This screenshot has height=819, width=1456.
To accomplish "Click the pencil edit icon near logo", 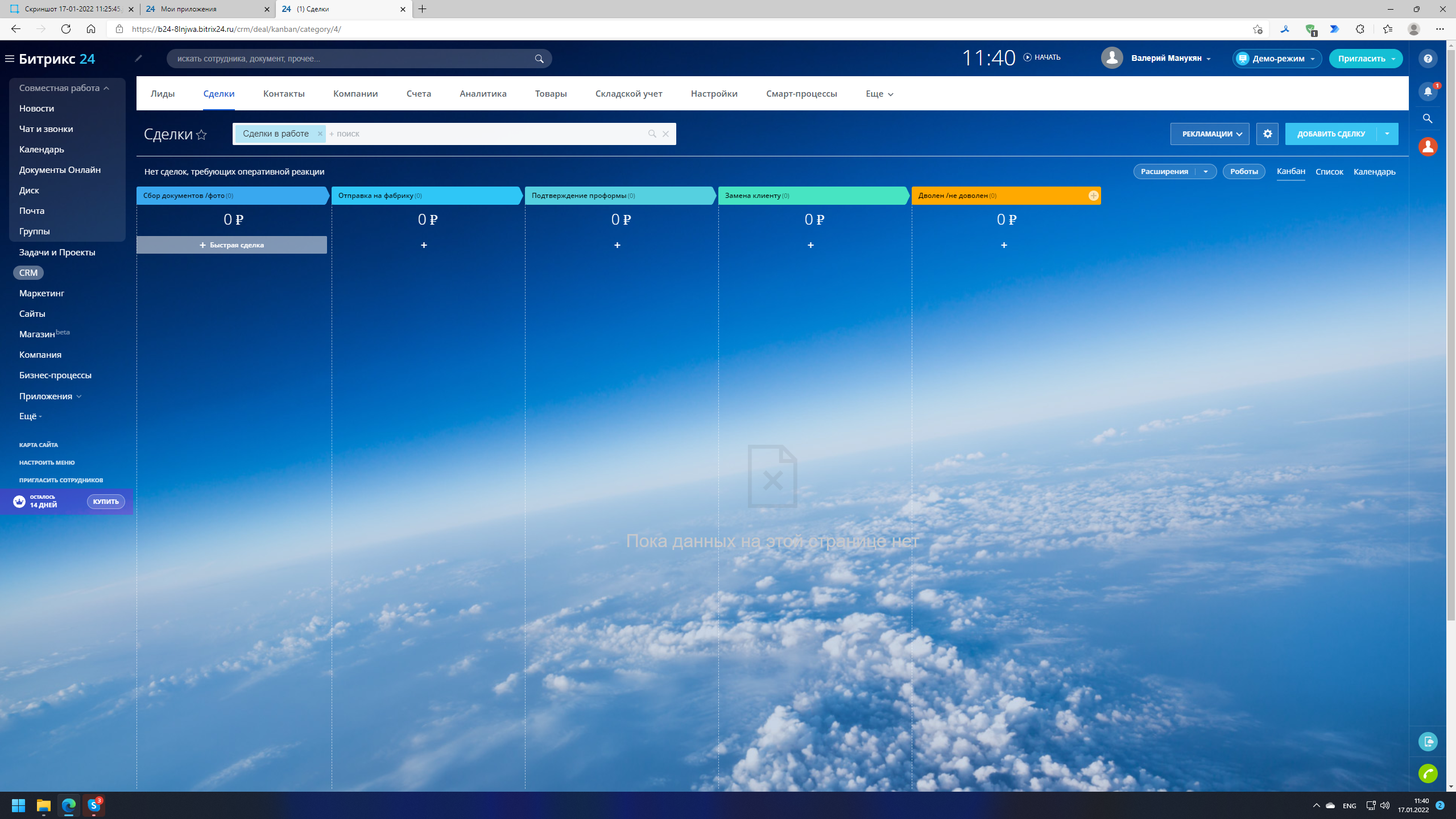I will [x=138, y=58].
